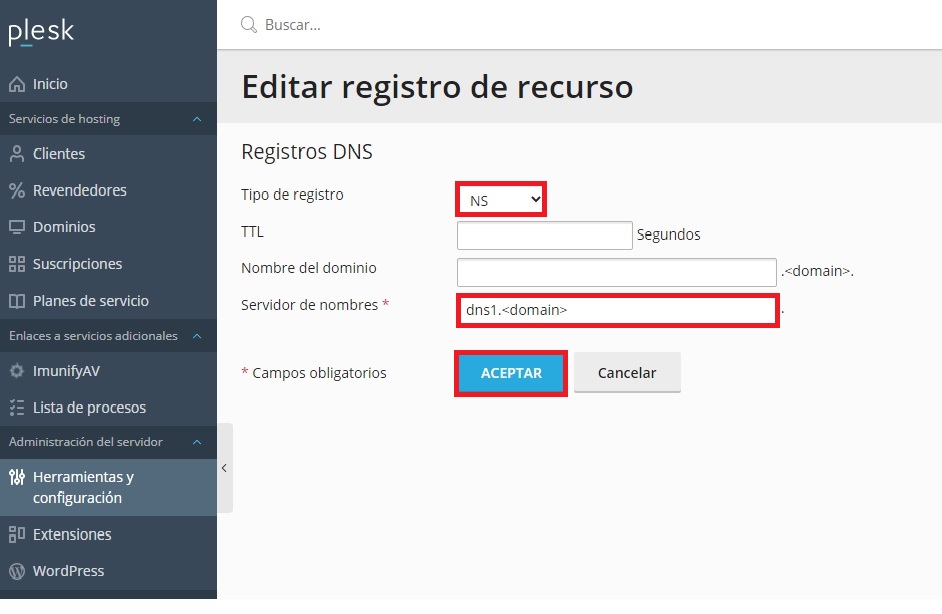Image resolution: width=942 pixels, height=614 pixels.
Task: Click the Servidor de nombres text field
Action: (618, 311)
